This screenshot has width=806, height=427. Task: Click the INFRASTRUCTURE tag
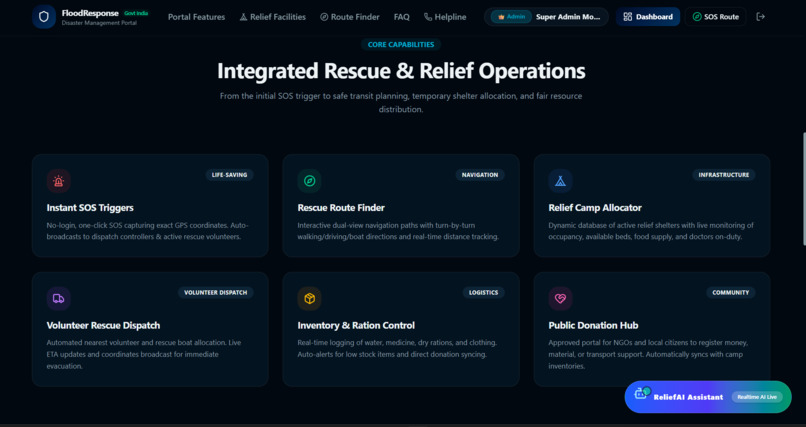click(724, 175)
